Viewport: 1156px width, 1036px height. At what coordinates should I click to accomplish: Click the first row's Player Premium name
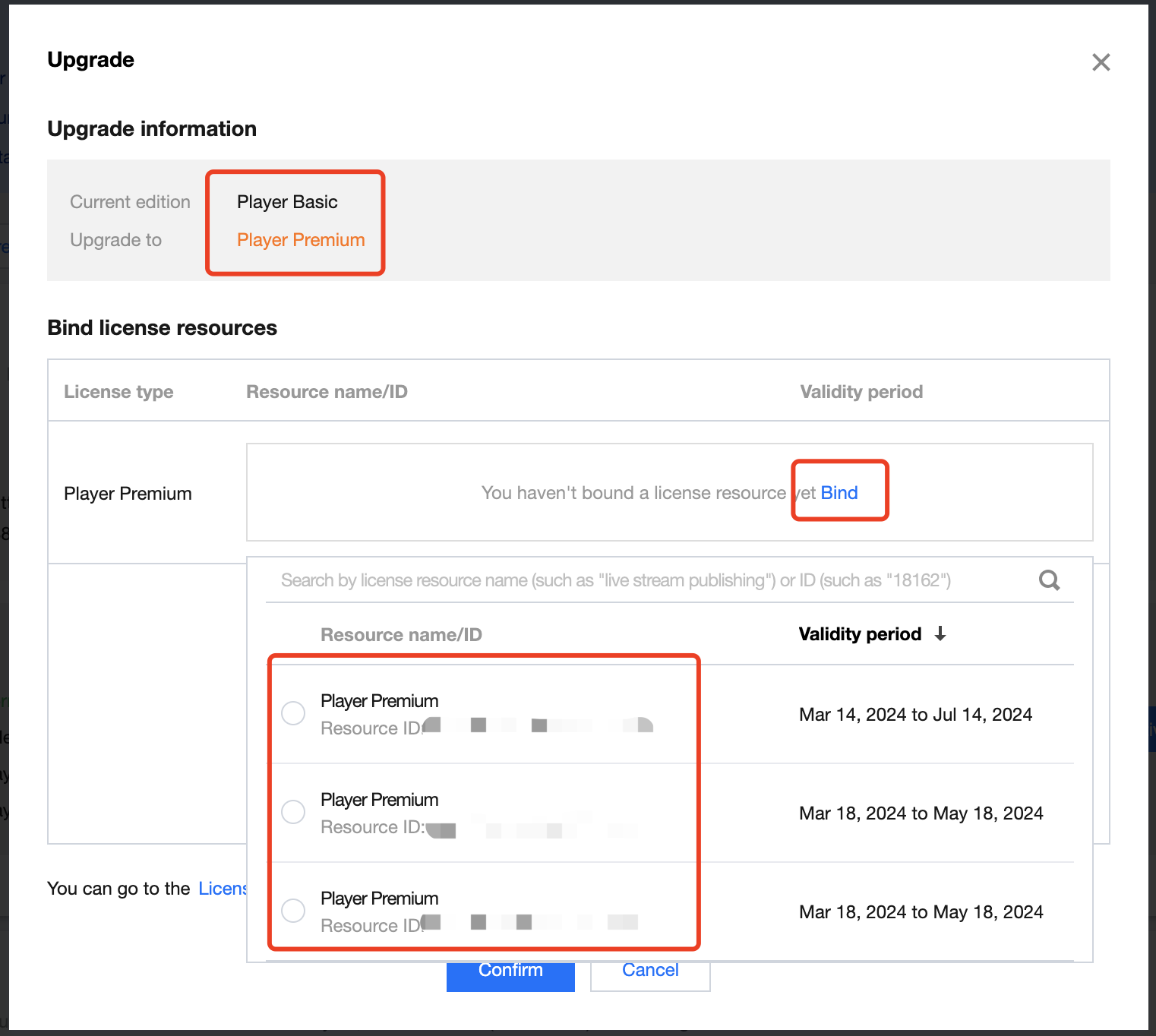click(379, 701)
